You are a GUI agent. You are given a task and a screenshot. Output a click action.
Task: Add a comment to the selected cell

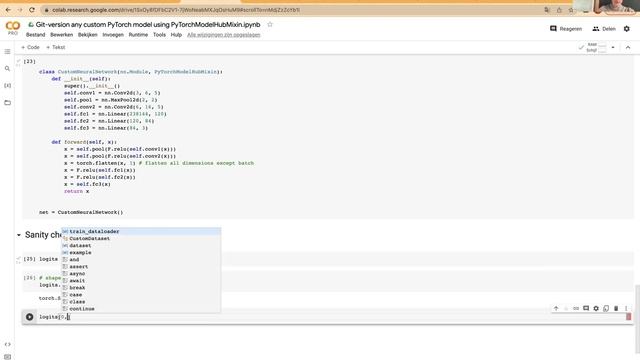586,309
